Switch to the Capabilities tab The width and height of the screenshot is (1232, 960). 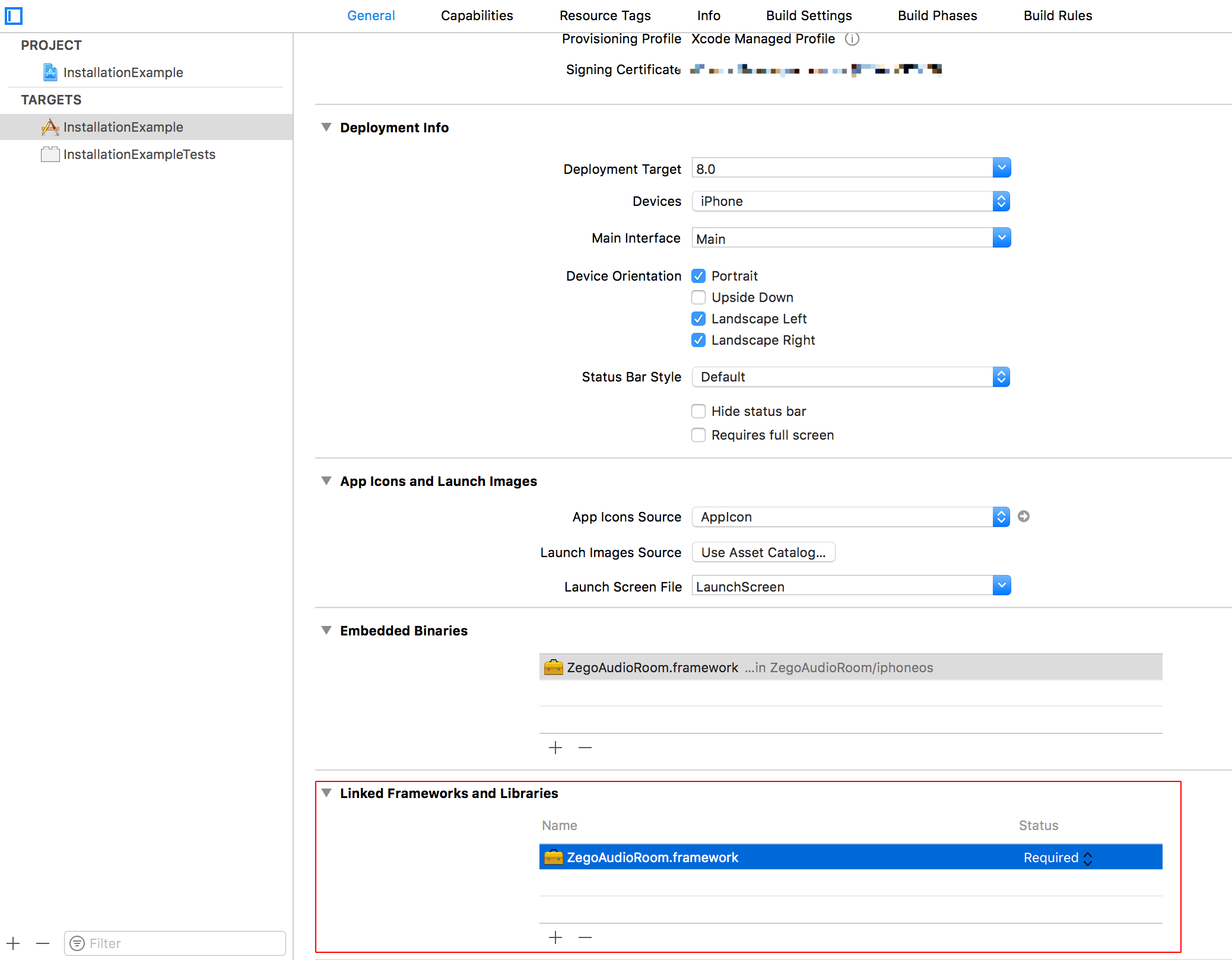point(477,15)
